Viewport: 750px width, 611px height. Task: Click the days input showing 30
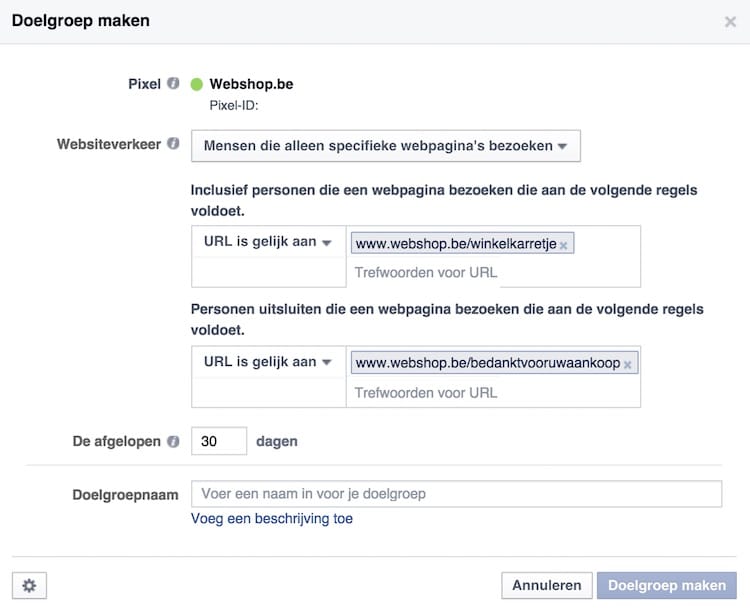pyautogui.click(x=219, y=441)
